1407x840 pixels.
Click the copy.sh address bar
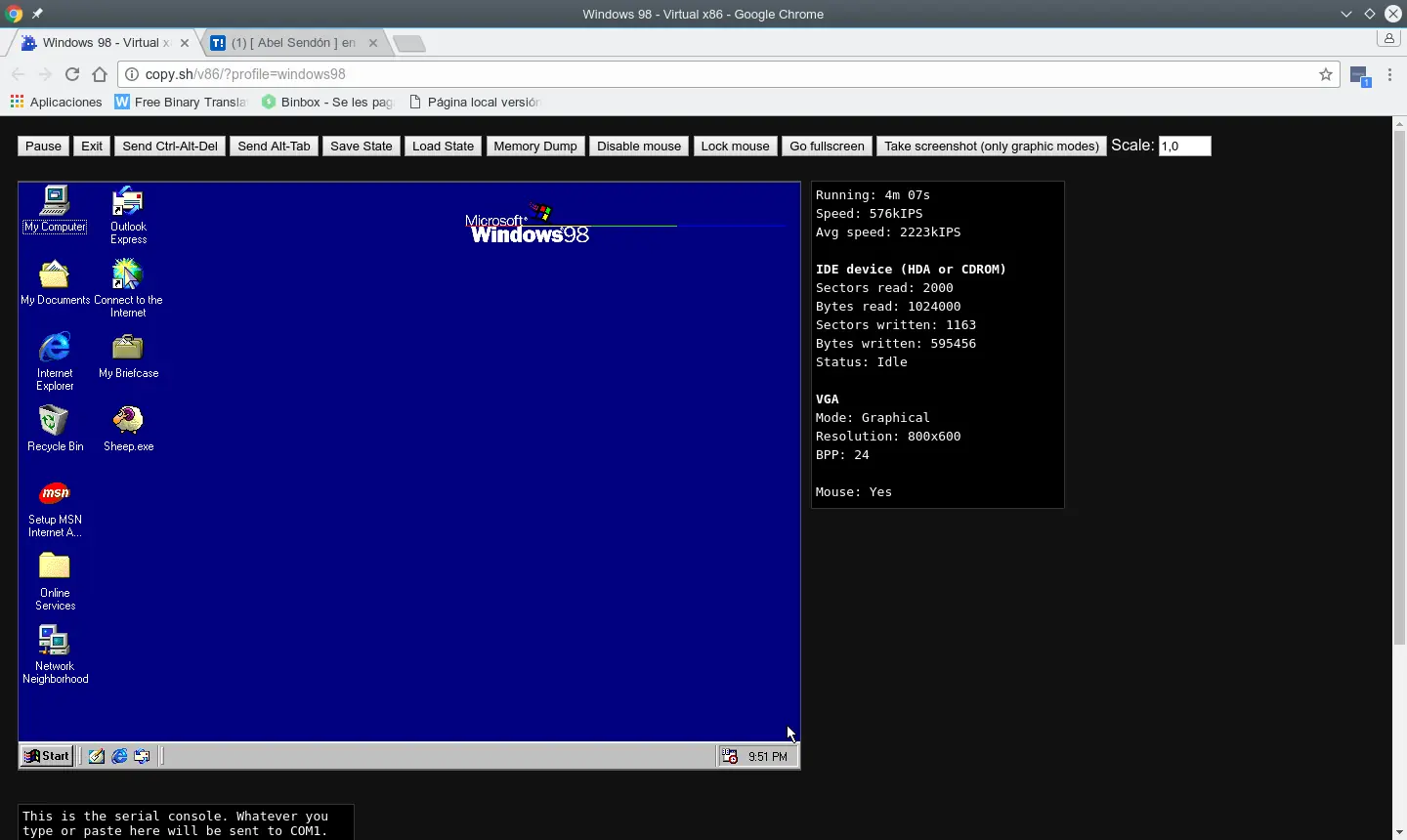click(x=728, y=74)
